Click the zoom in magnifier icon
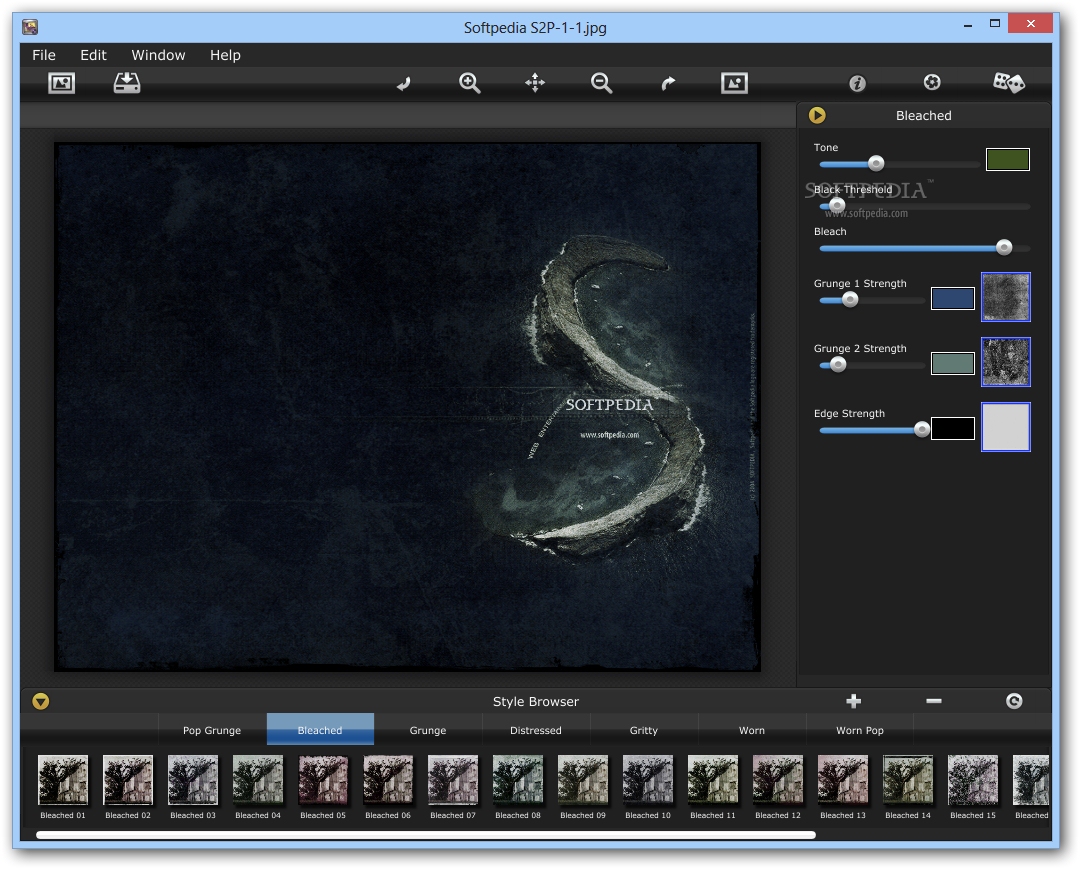This screenshot has width=1080, height=869. [x=470, y=83]
